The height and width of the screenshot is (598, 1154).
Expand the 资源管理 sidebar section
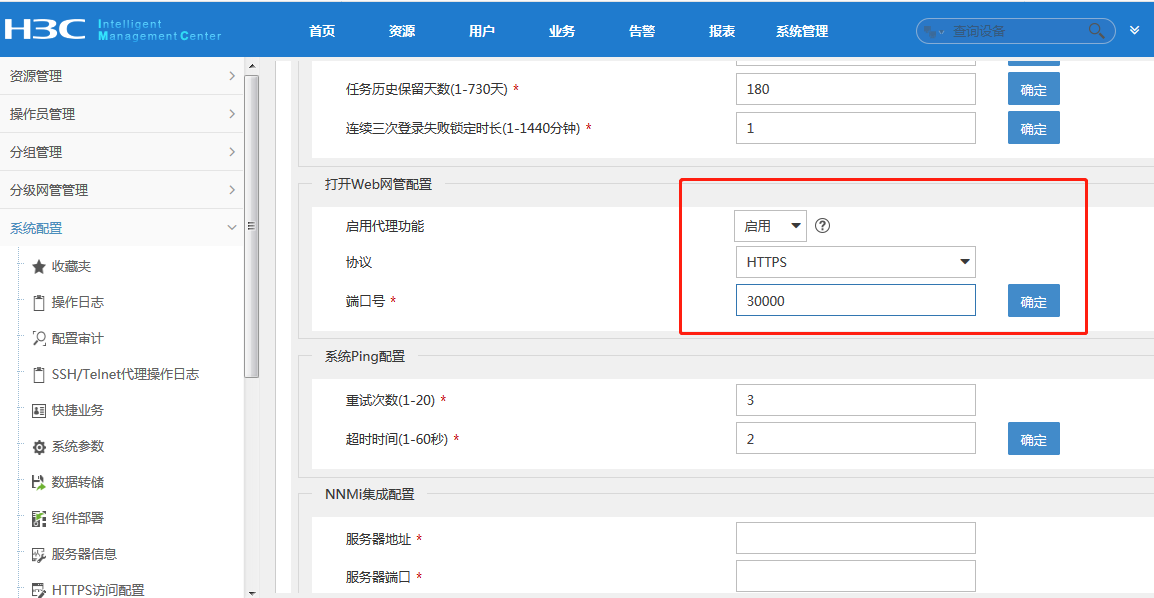[x=121, y=76]
